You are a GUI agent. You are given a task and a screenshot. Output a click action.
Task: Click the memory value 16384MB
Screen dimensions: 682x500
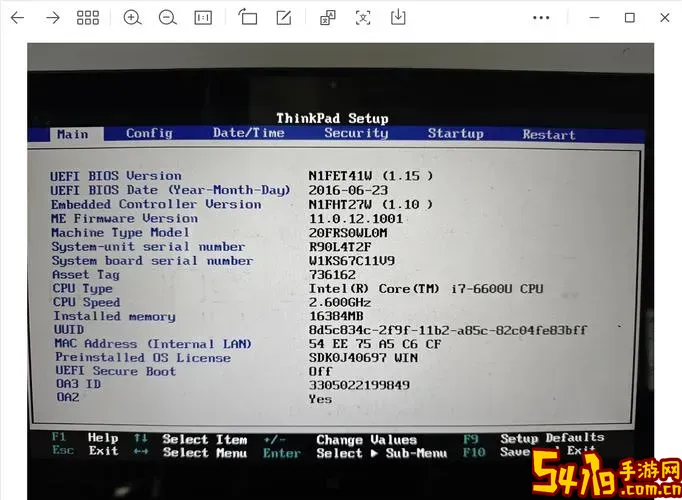click(x=336, y=316)
